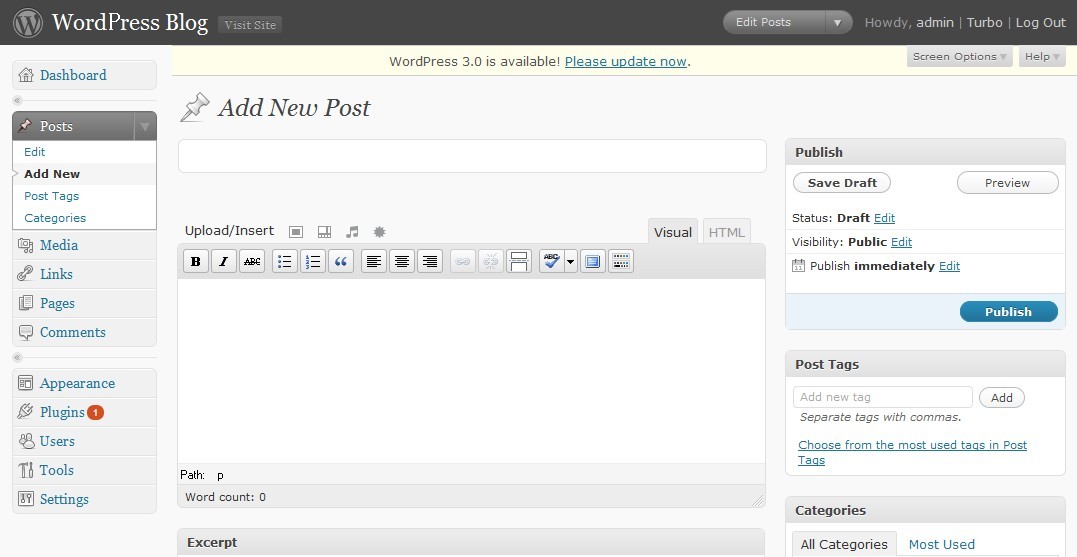Apply strikethrough formatting button
This screenshot has height=557, width=1077.
pos(252,262)
